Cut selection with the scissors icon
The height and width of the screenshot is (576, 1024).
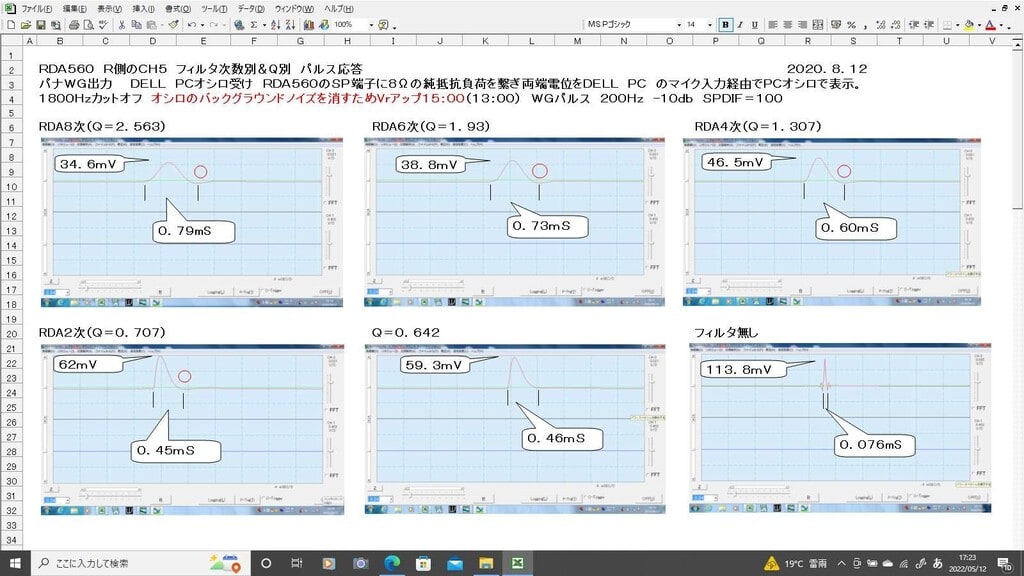click(x=121, y=25)
